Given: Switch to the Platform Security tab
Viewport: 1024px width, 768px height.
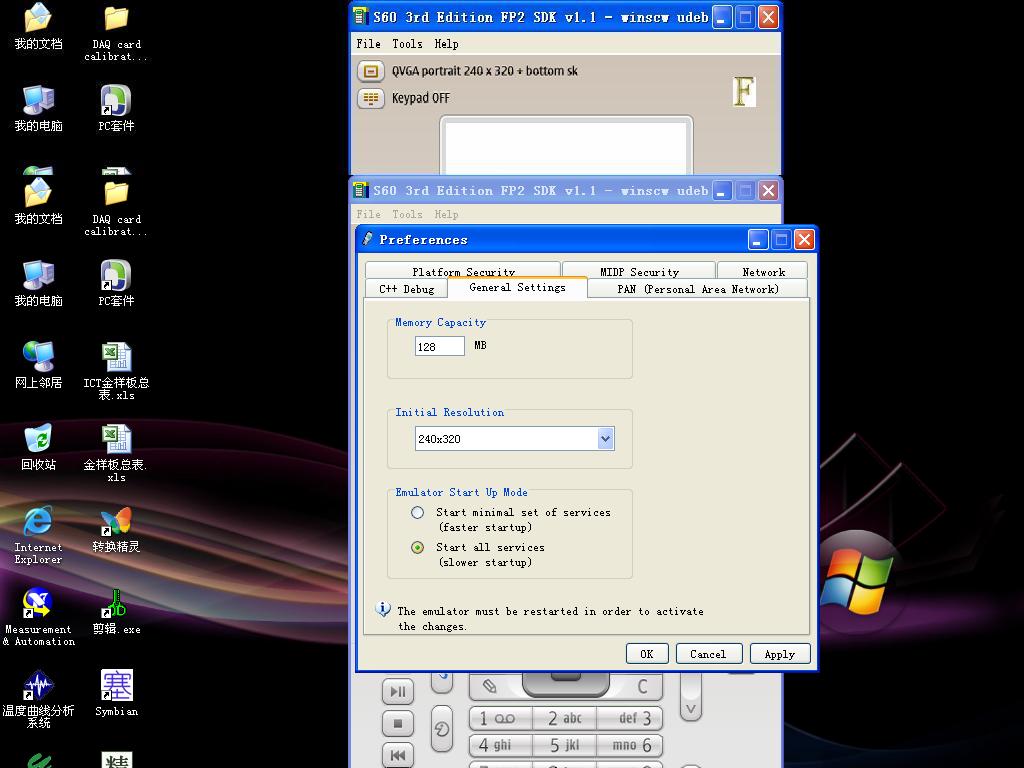Looking at the screenshot, I should (x=463, y=271).
